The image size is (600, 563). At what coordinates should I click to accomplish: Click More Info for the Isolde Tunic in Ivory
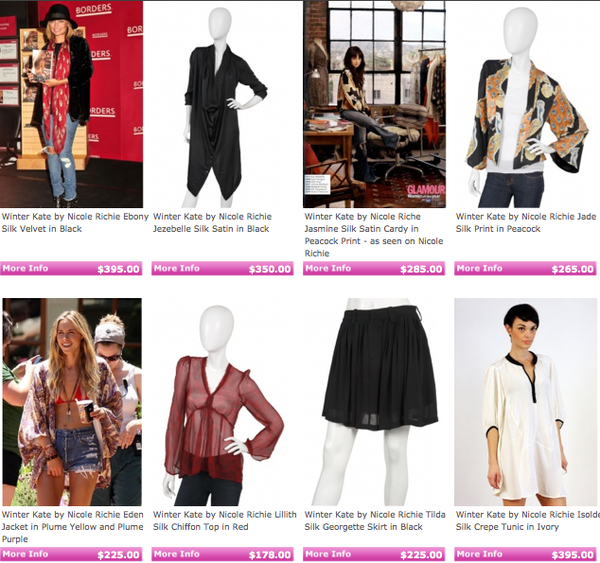[x=479, y=554]
